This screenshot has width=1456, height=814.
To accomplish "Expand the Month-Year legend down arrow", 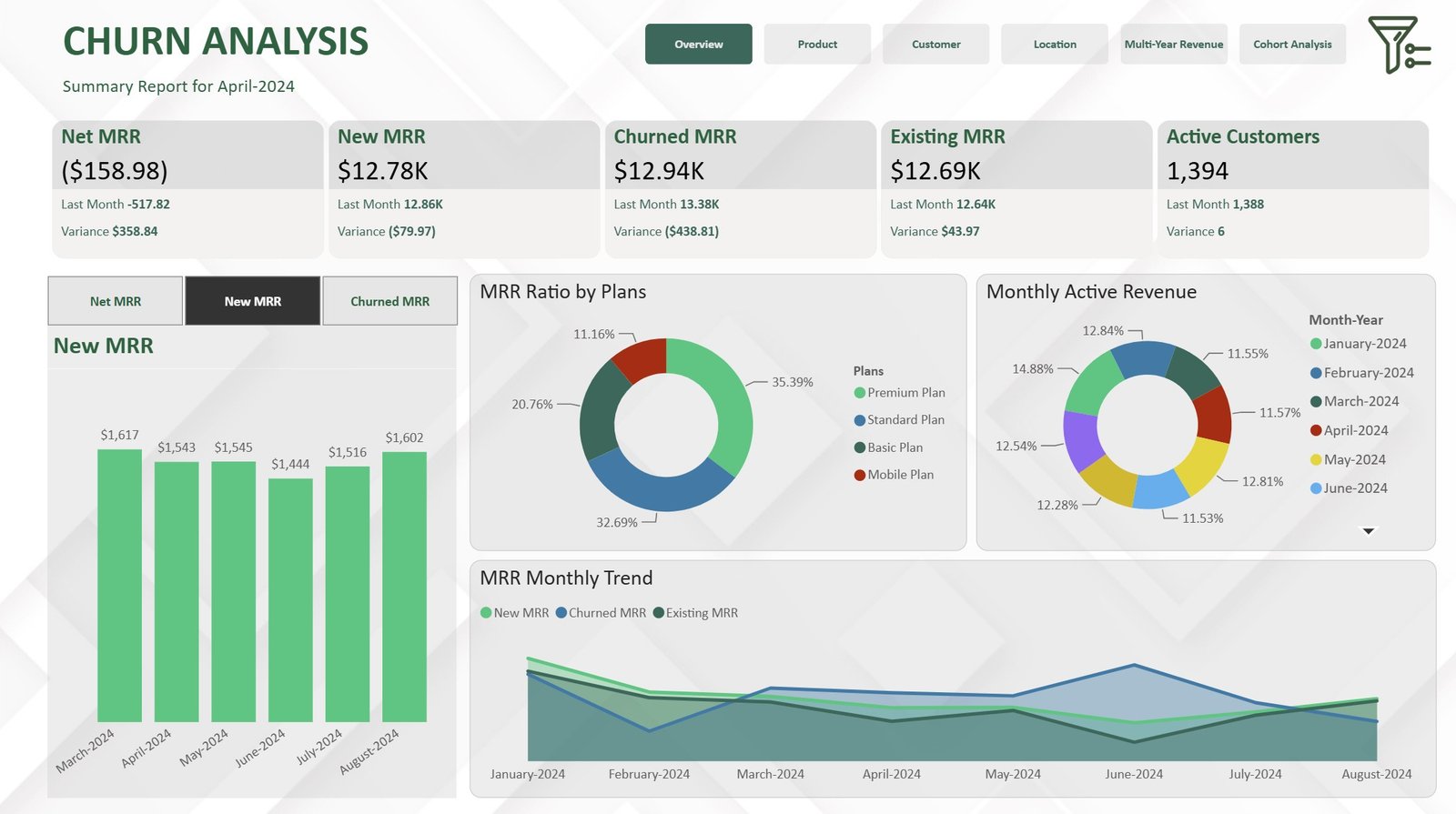I will pos(1369,531).
